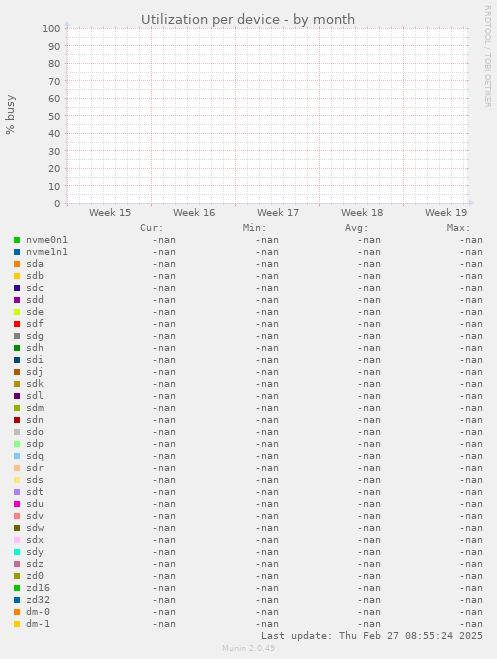The width and height of the screenshot is (497, 659).
Task: Select the sdb legend label
Action: [35, 276]
